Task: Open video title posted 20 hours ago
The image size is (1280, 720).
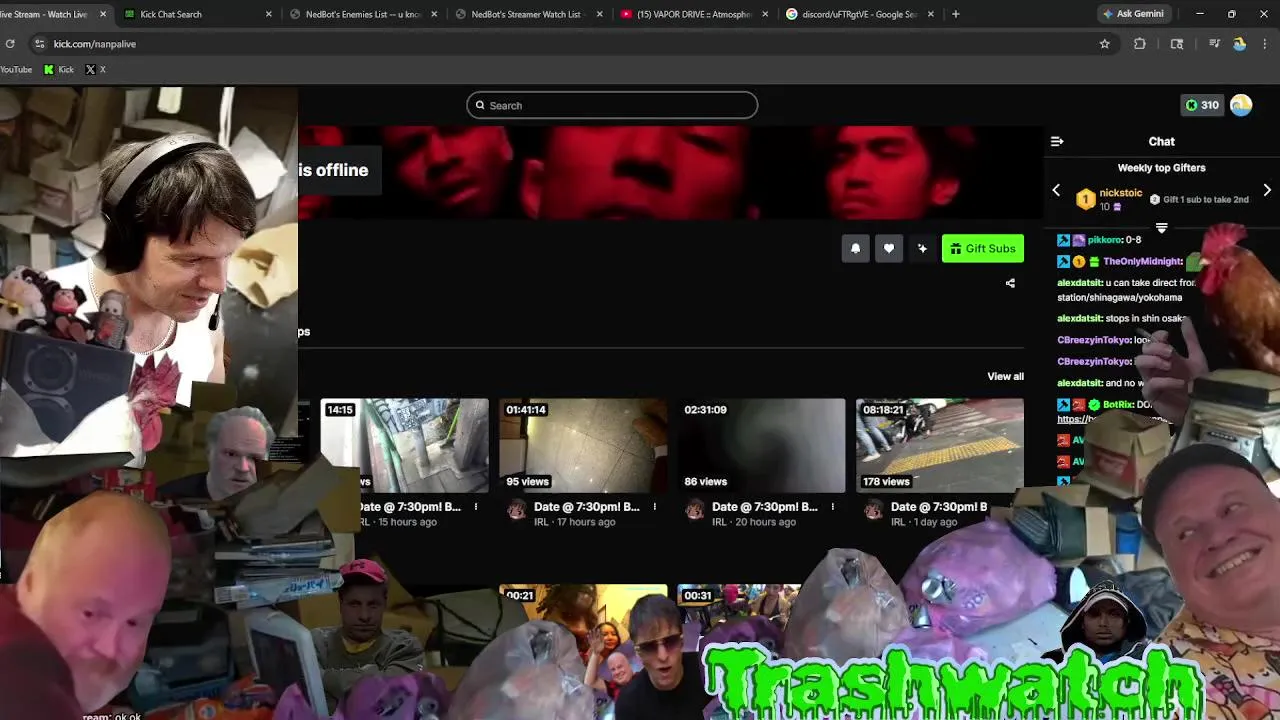Action: pyautogui.click(x=764, y=507)
